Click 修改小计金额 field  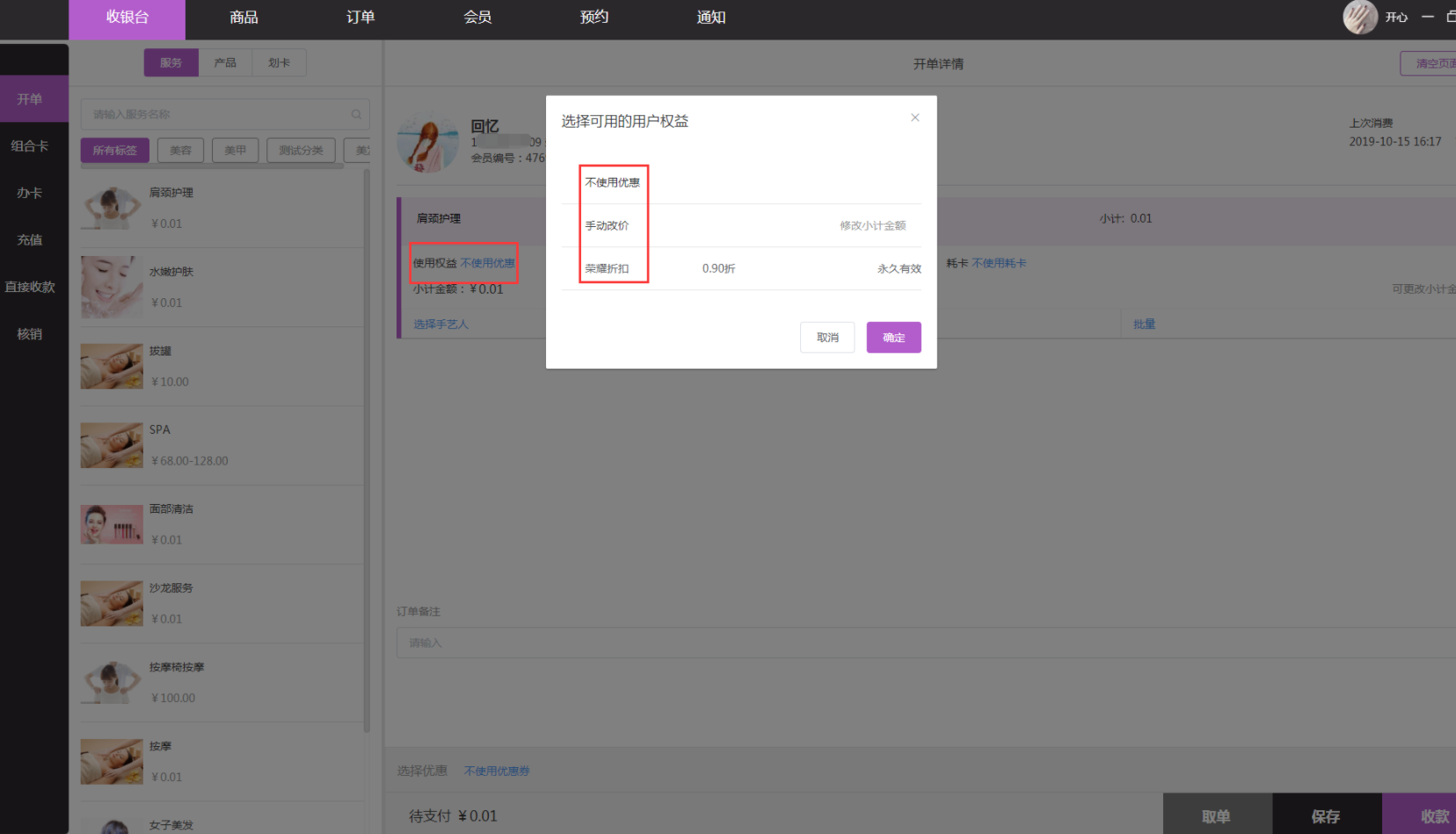[x=872, y=225]
